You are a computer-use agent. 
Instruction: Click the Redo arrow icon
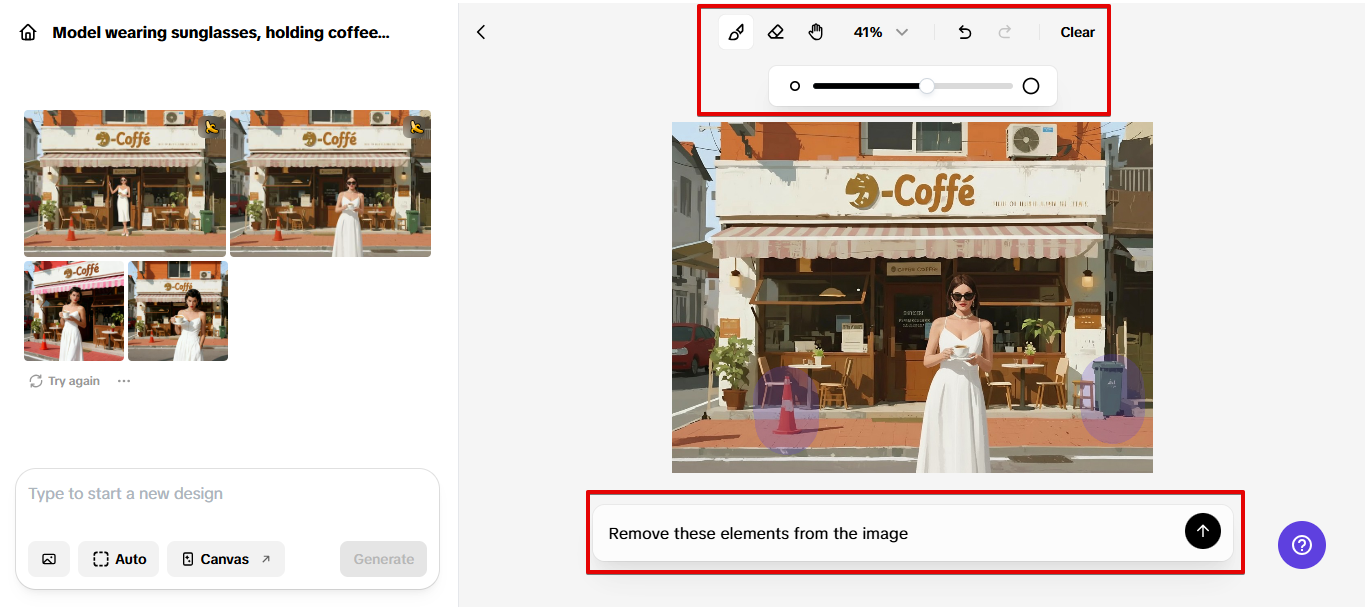[x=1004, y=32]
